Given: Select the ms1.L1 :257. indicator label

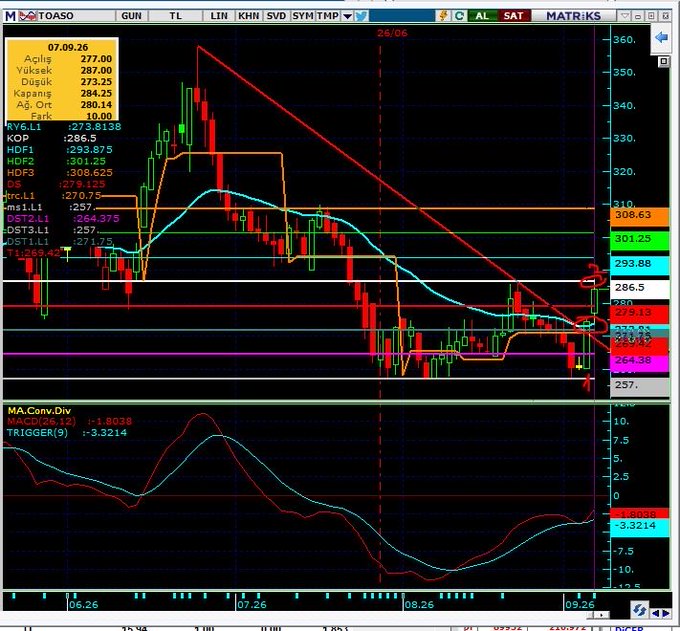Looking at the screenshot, I should coord(50,207).
